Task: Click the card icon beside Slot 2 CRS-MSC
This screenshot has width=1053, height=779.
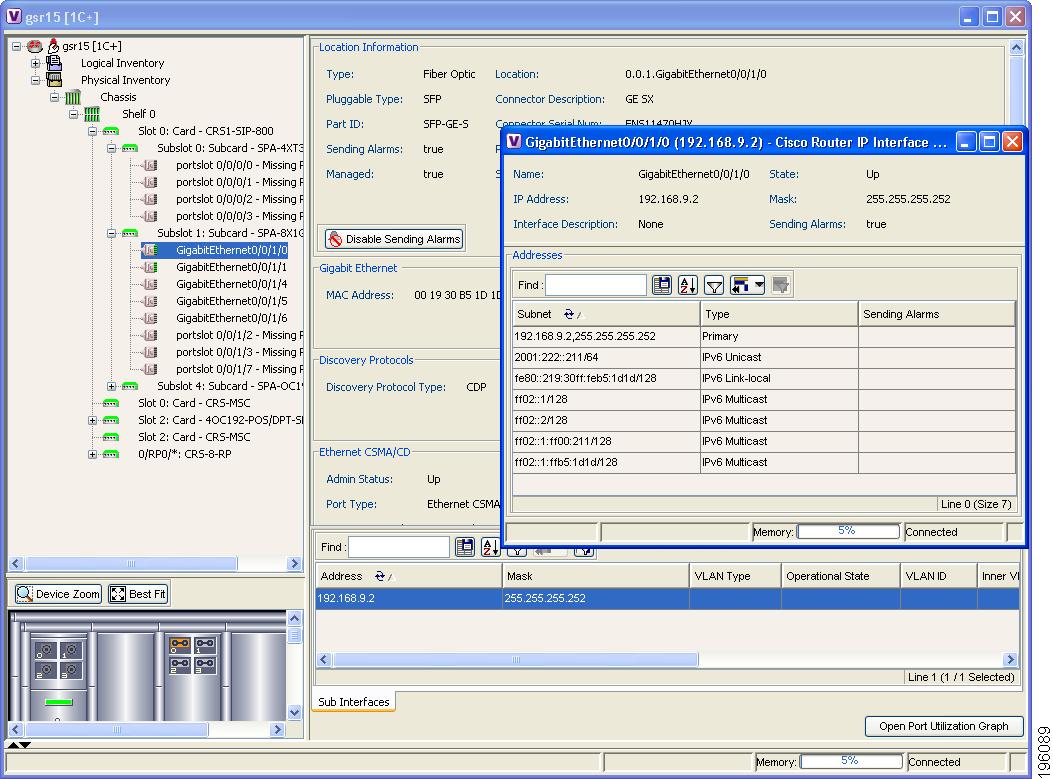Action: click(111, 437)
